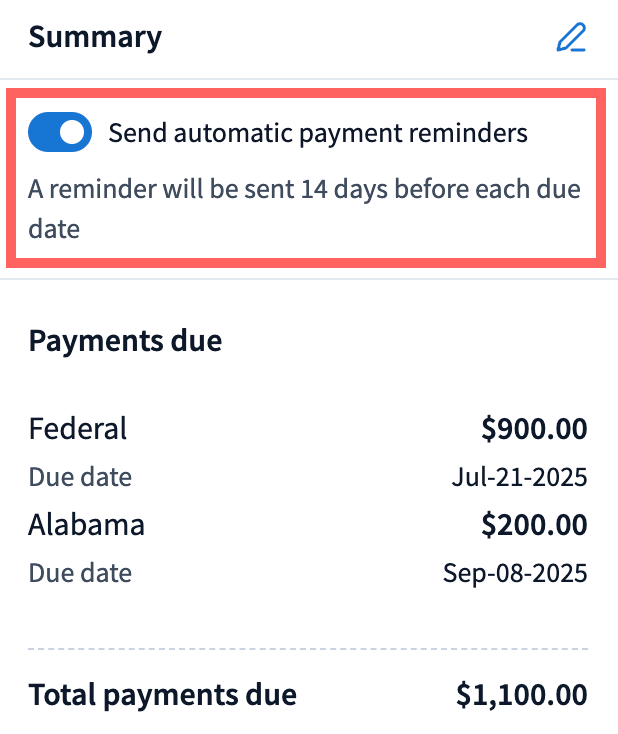This screenshot has height=734, width=618.
Task: Click the Due date label under Federal
Action: 80,476
